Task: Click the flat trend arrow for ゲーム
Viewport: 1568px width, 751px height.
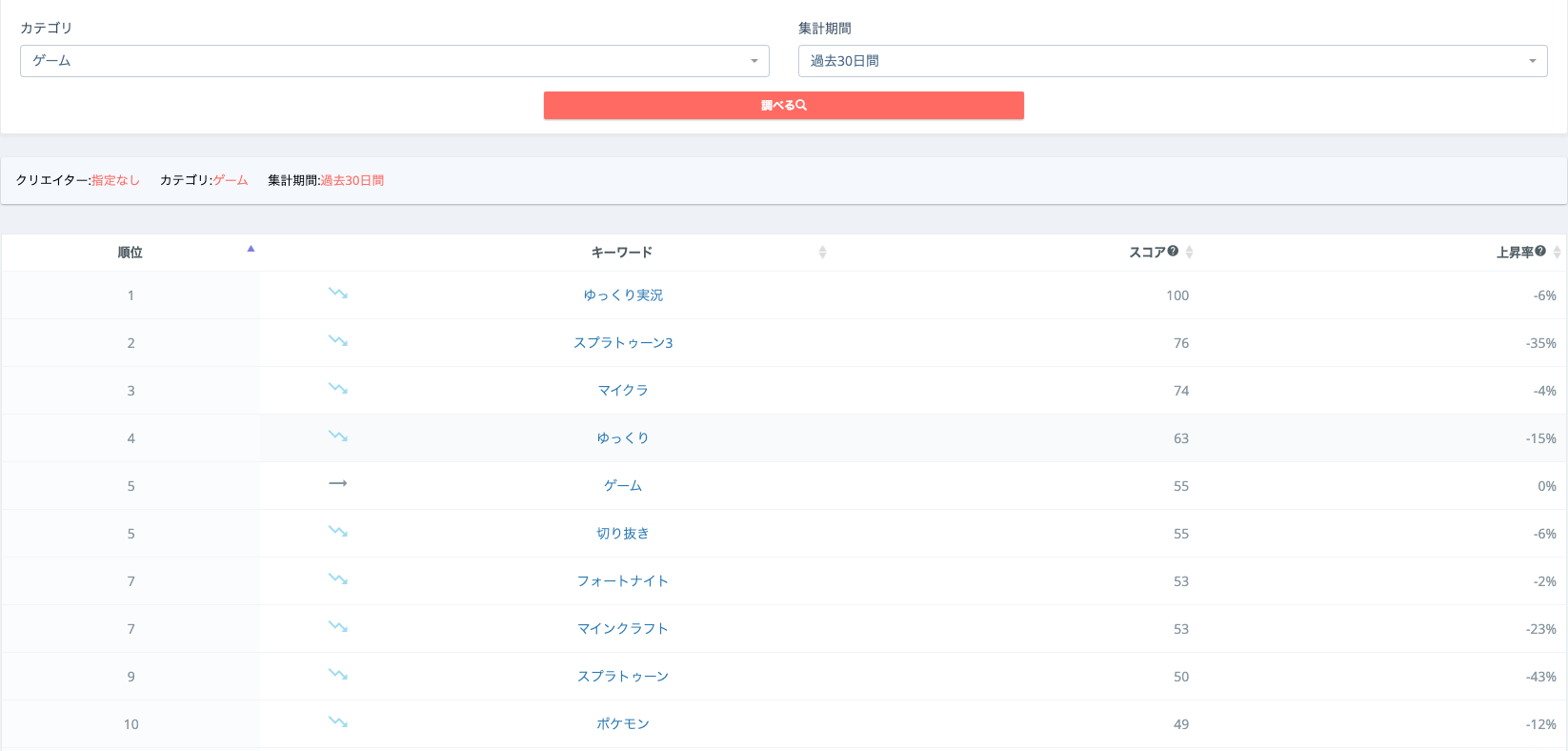Action: pyautogui.click(x=338, y=484)
